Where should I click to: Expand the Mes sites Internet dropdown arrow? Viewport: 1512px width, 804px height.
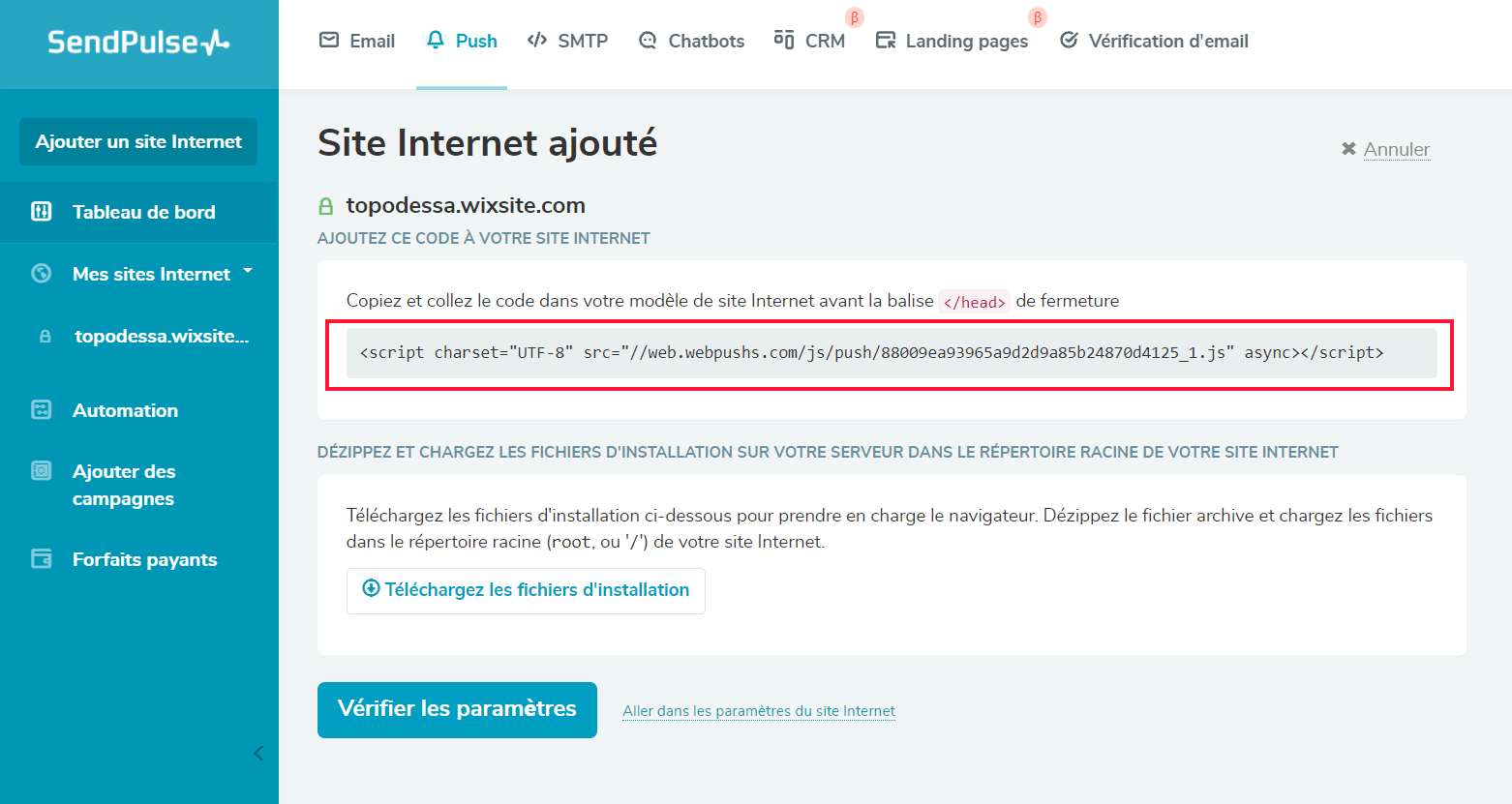[248, 272]
